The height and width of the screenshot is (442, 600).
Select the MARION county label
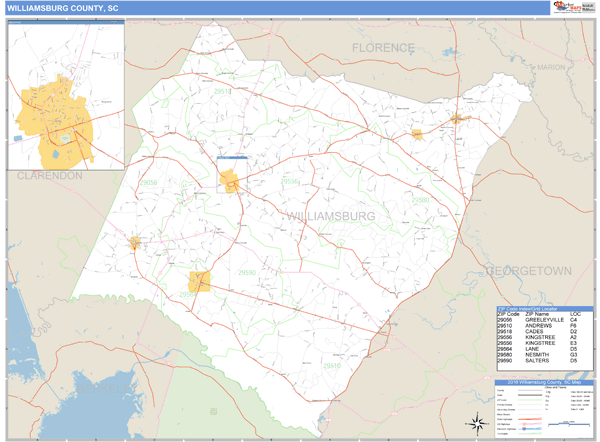(551, 67)
